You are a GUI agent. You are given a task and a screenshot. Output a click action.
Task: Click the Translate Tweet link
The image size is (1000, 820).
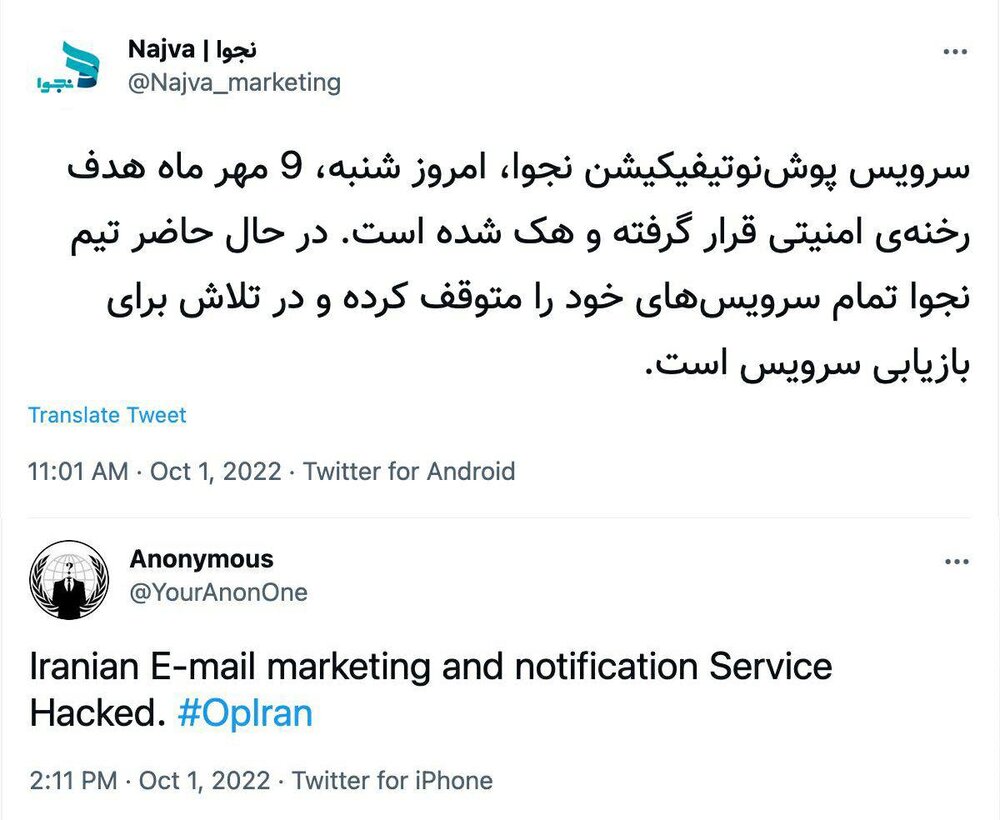point(107,415)
